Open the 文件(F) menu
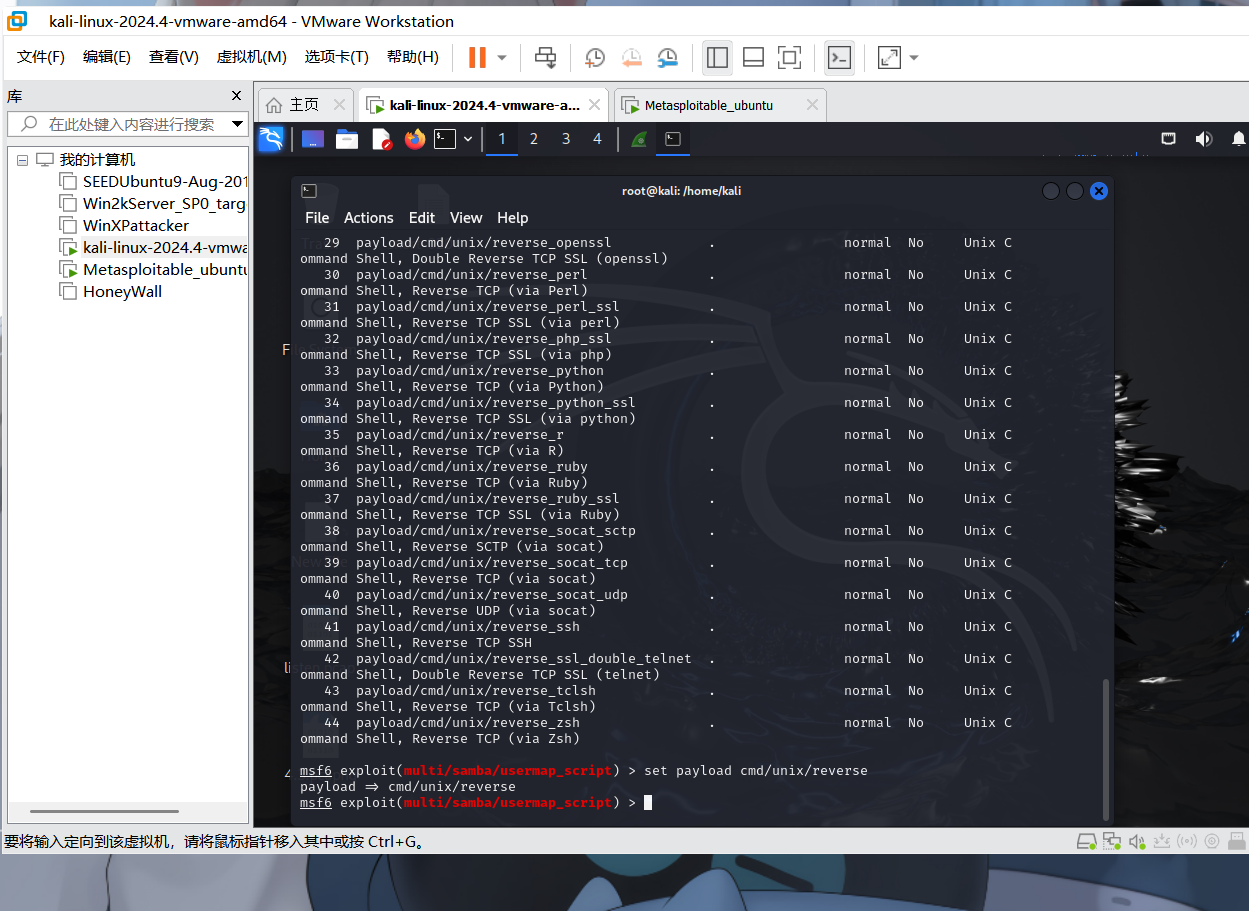 [41, 57]
